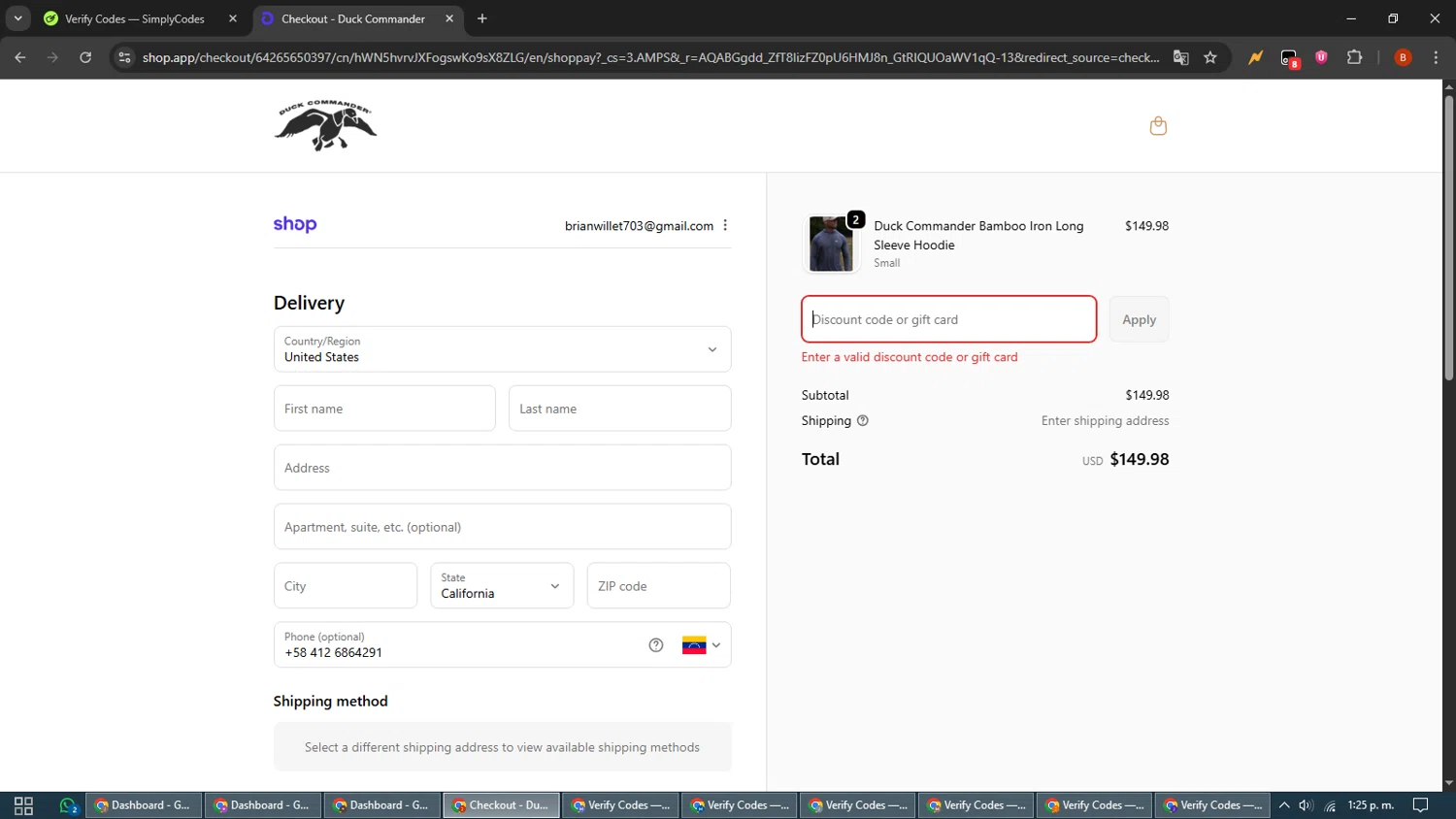Open the Windows notifications center
The image size is (1456, 819).
[1420, 805]
